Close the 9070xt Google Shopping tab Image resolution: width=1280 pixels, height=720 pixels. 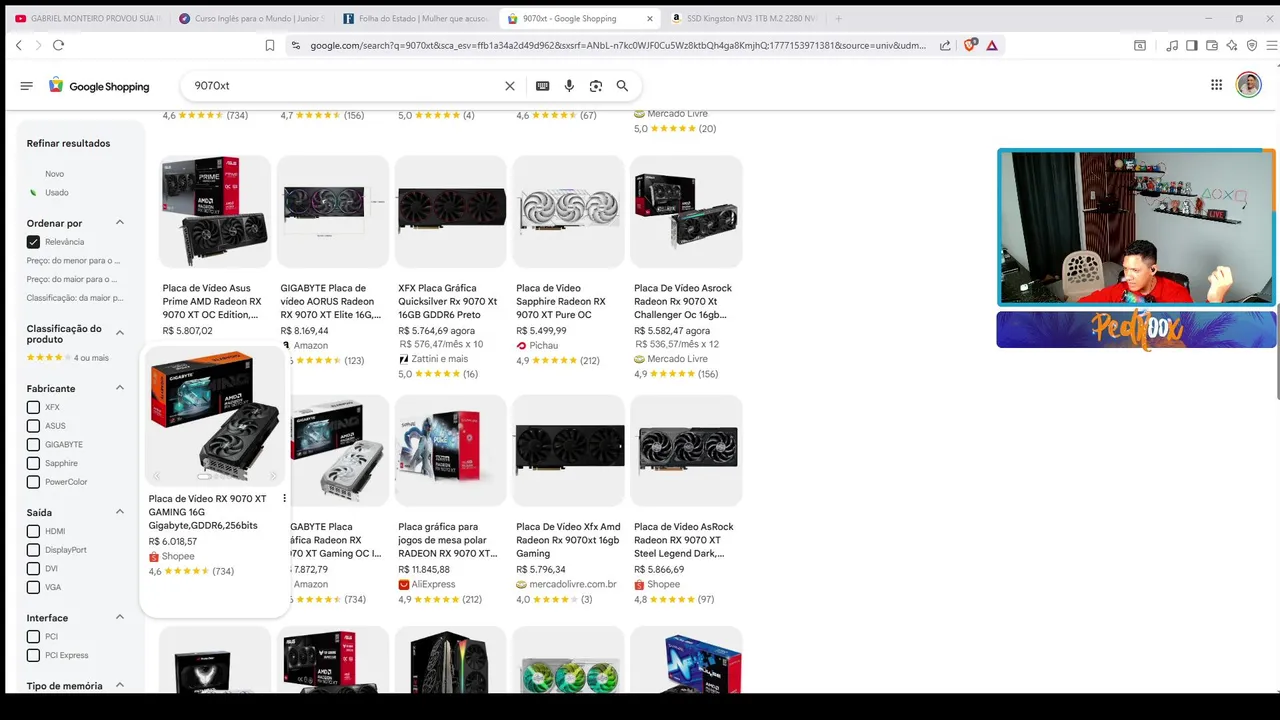coord(650,18)
